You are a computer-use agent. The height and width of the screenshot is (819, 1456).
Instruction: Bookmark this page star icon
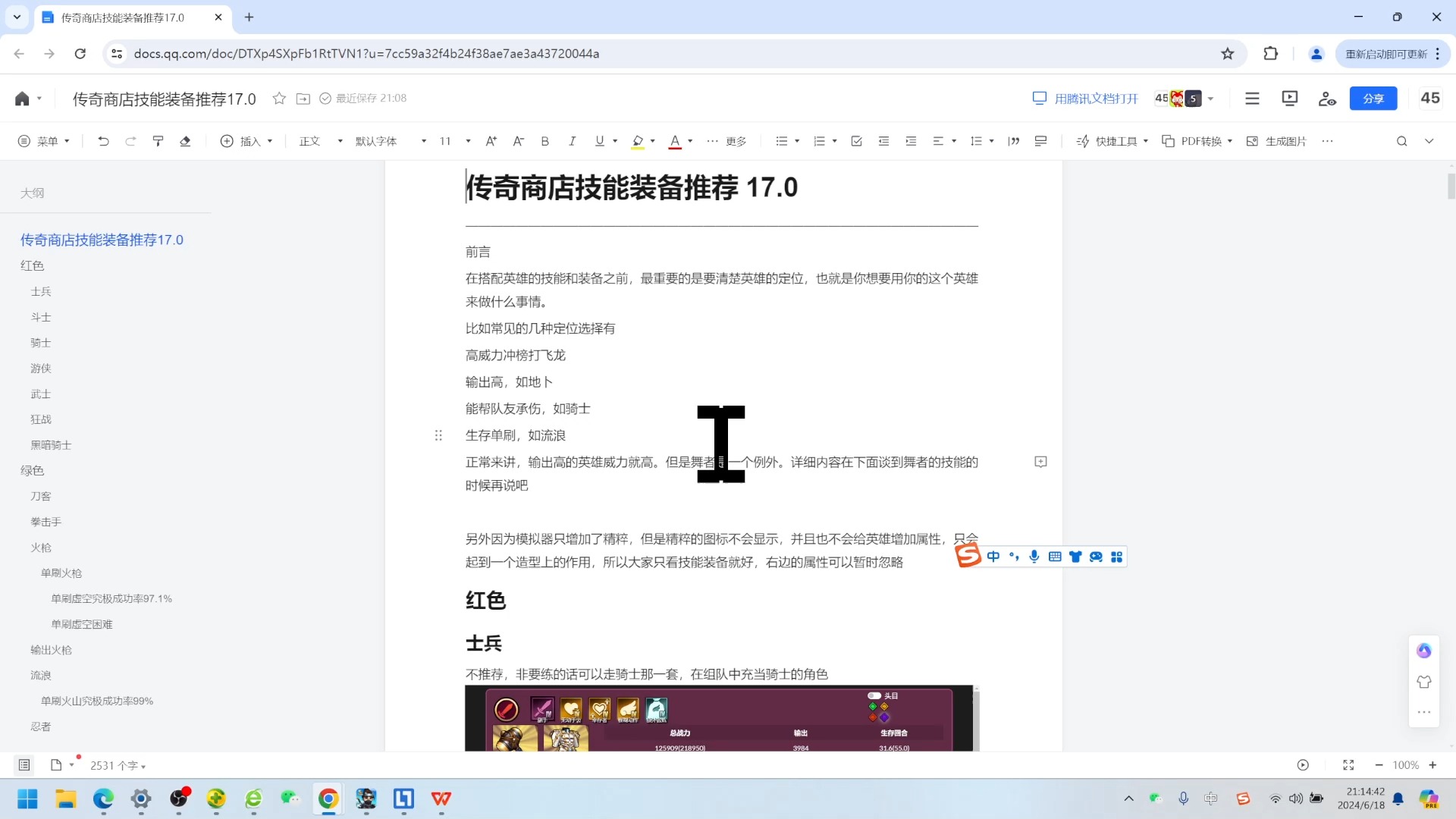(x=1228, y=54)
